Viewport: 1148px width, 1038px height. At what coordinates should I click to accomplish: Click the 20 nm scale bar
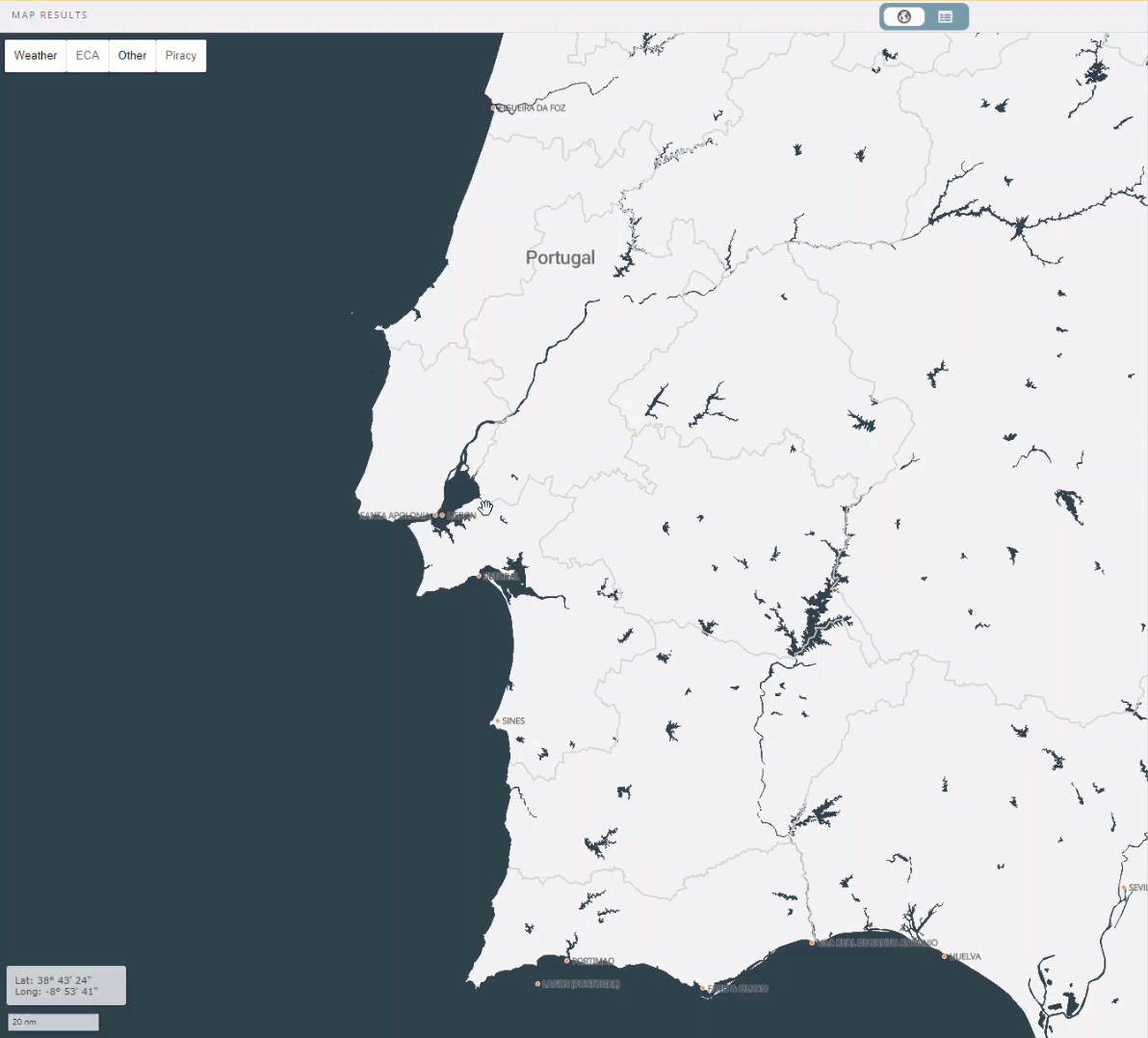click(x=53, y=1022)
